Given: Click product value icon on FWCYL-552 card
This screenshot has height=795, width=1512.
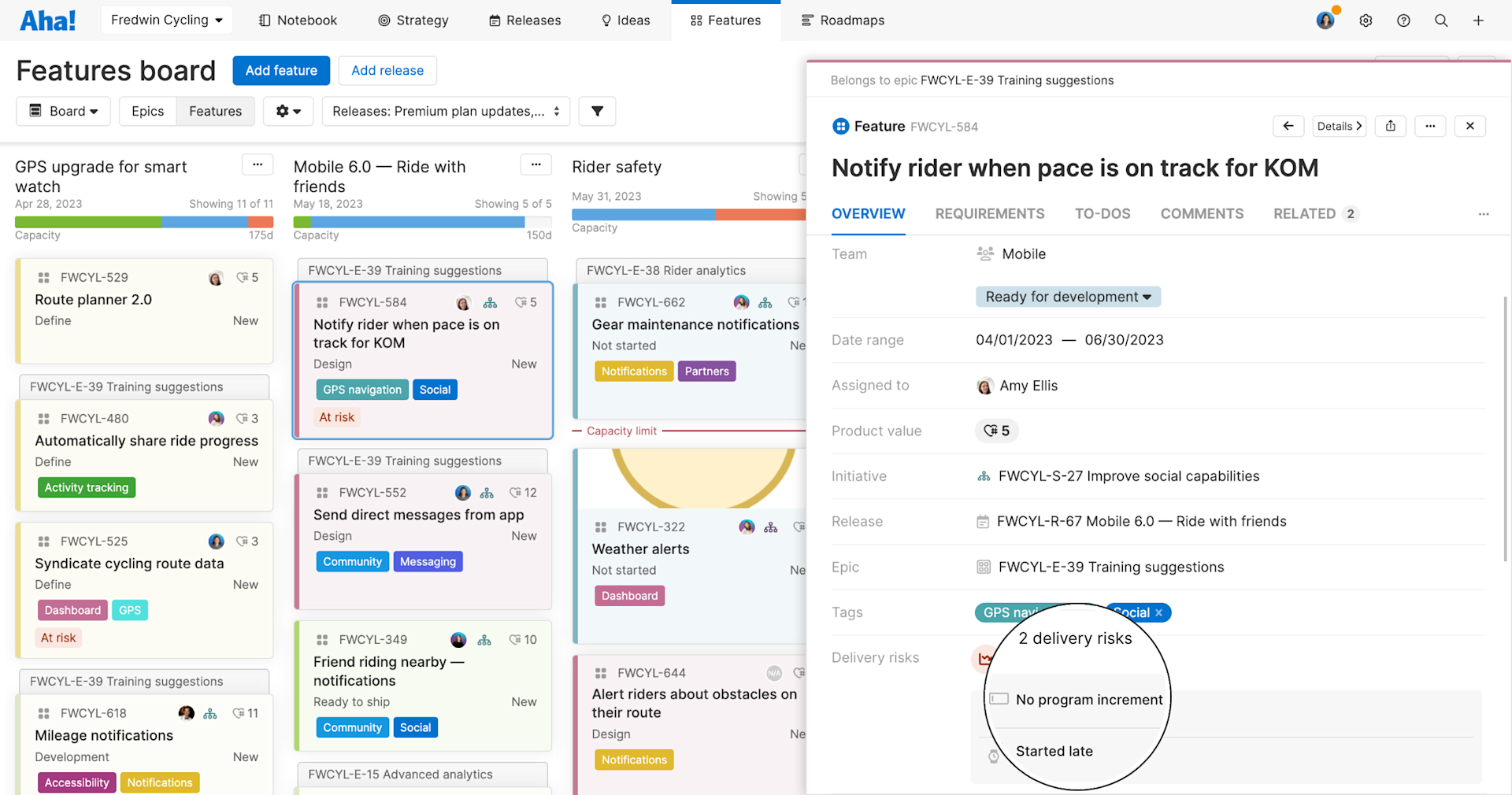Looking at the screenshot, I should (515, 493).
